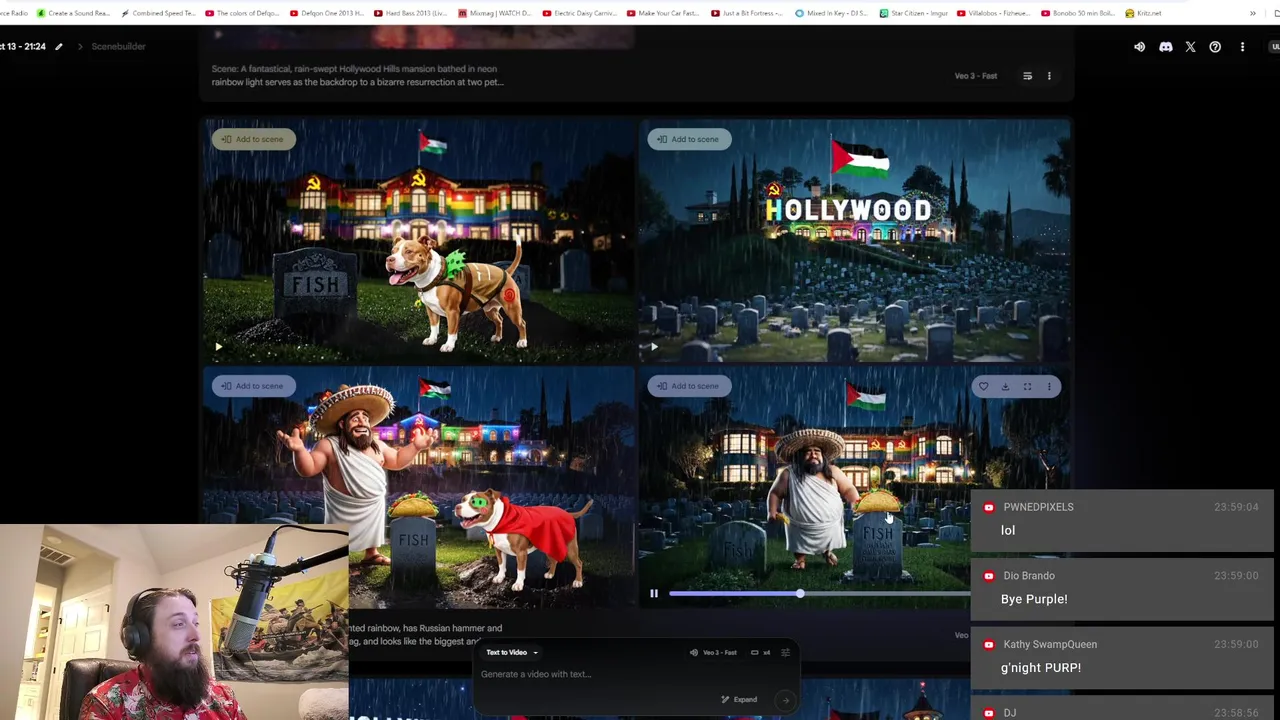Click Kathy SwampQueen's g'night PURP! message
Viewport: 1280px width, 720px height.
(x=1120, y=657)
